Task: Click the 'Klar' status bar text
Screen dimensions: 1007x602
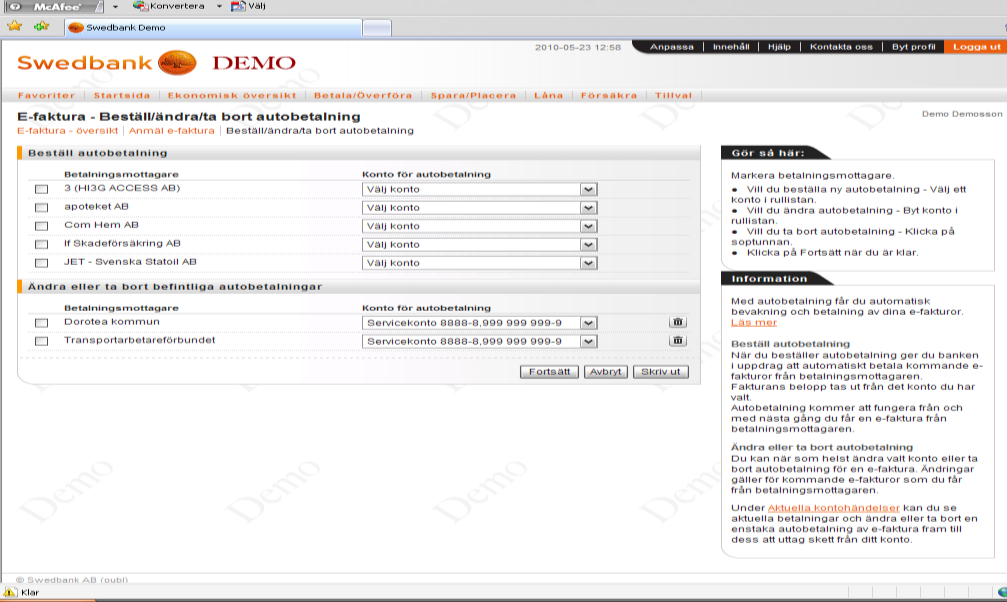Action: point(30,592)
